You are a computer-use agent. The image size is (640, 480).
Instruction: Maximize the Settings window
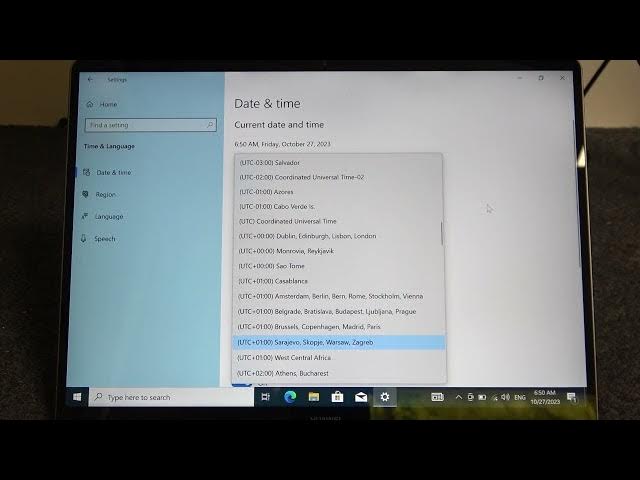click(x=541, y=78)
